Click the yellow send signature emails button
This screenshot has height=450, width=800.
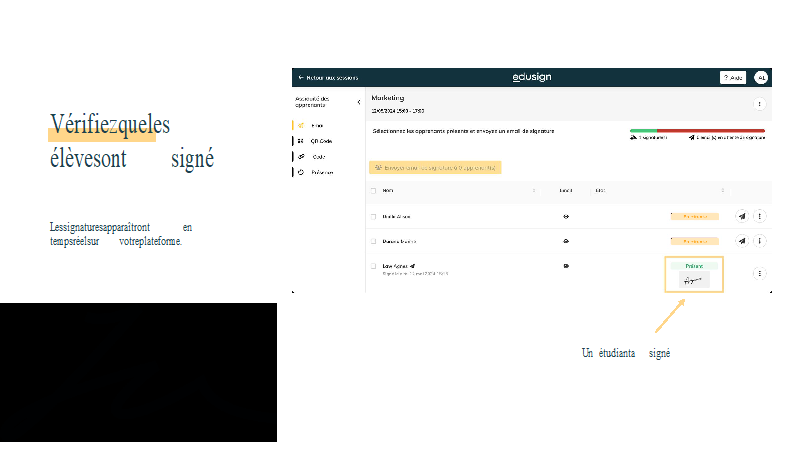coord(435,168)
